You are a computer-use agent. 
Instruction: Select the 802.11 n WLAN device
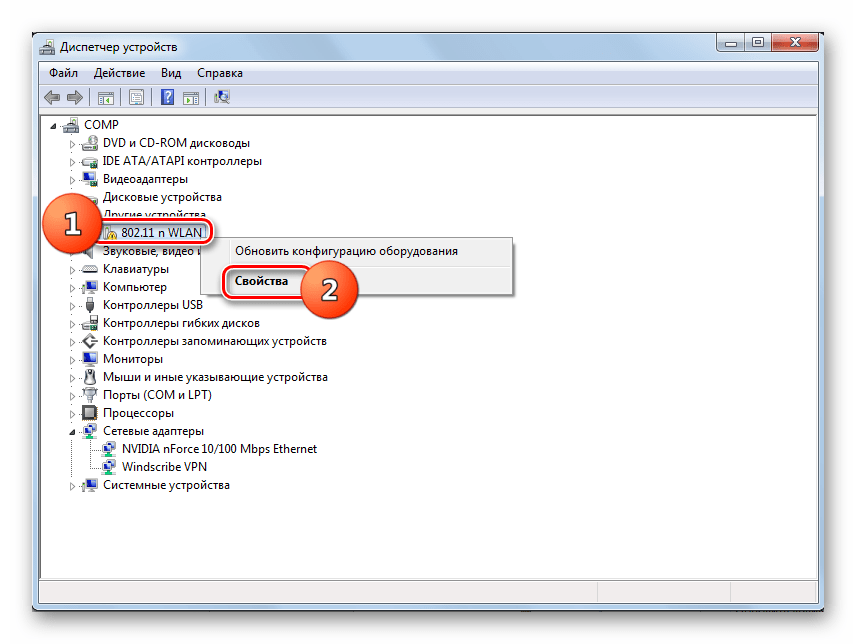(162, 233)
